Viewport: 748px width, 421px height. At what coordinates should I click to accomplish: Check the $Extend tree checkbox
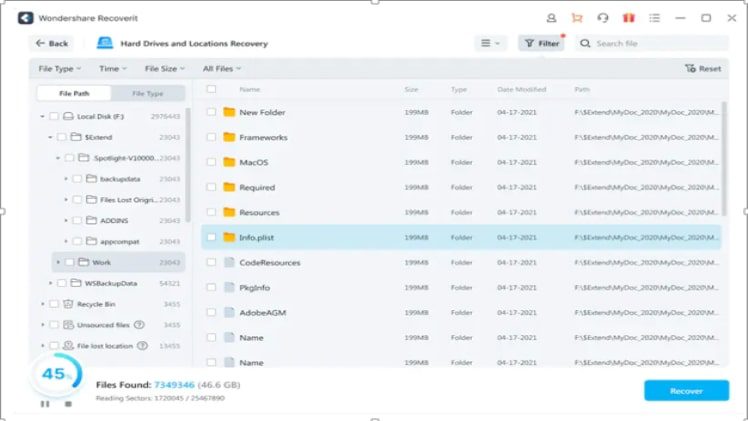pyautogui.click(x=62, y=137)
